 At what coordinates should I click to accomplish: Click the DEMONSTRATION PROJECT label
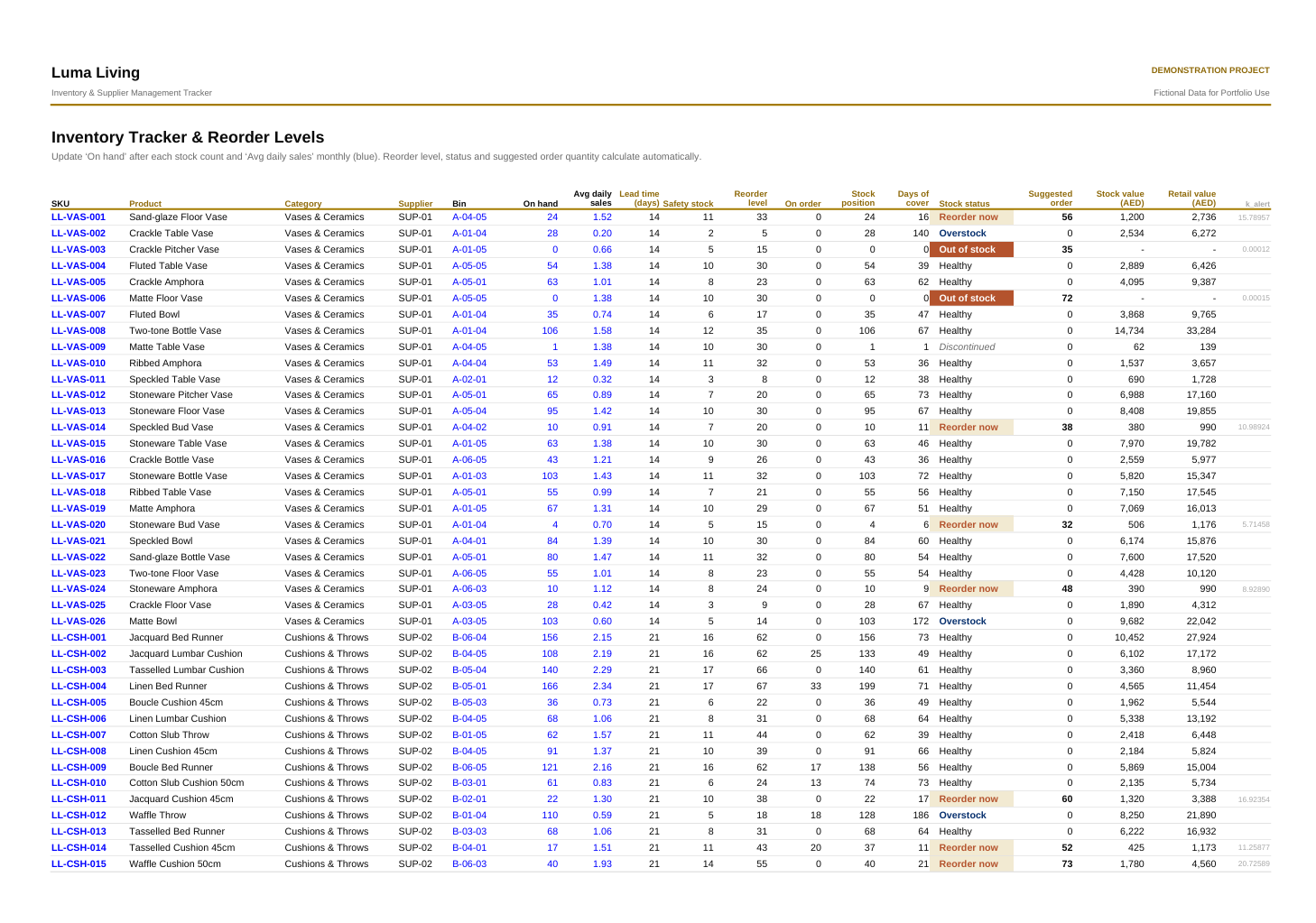point(1210,70)
